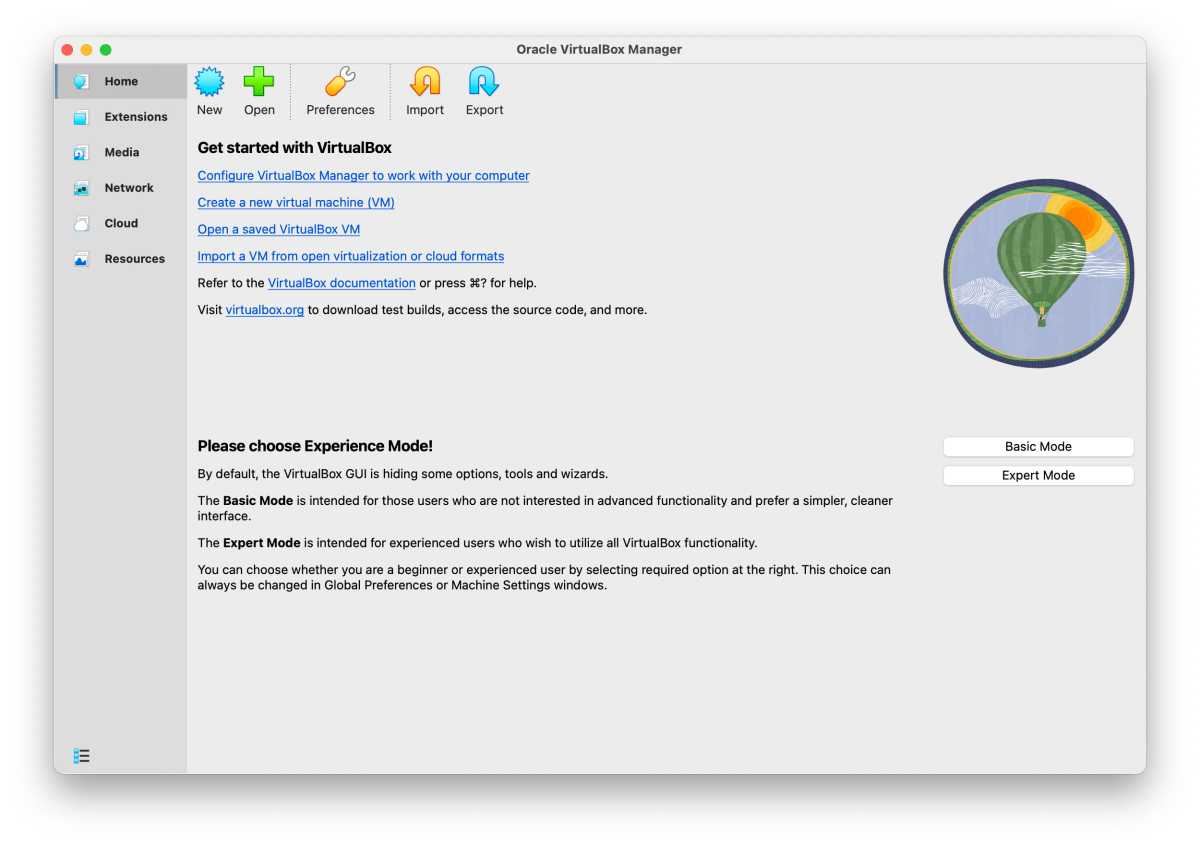
Task: Open the Network tools icon
Action: click(x=82, y=188)
